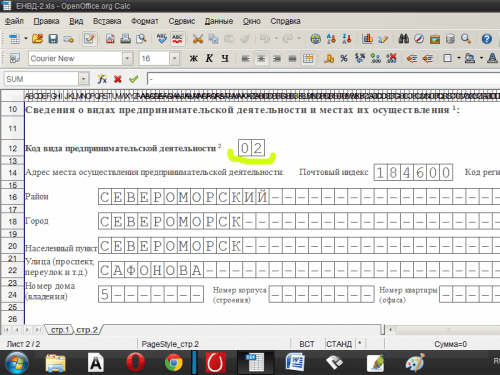Click the ВСТ insert mode indicator
Screen dimensions: 500x375
coord(307,344)
